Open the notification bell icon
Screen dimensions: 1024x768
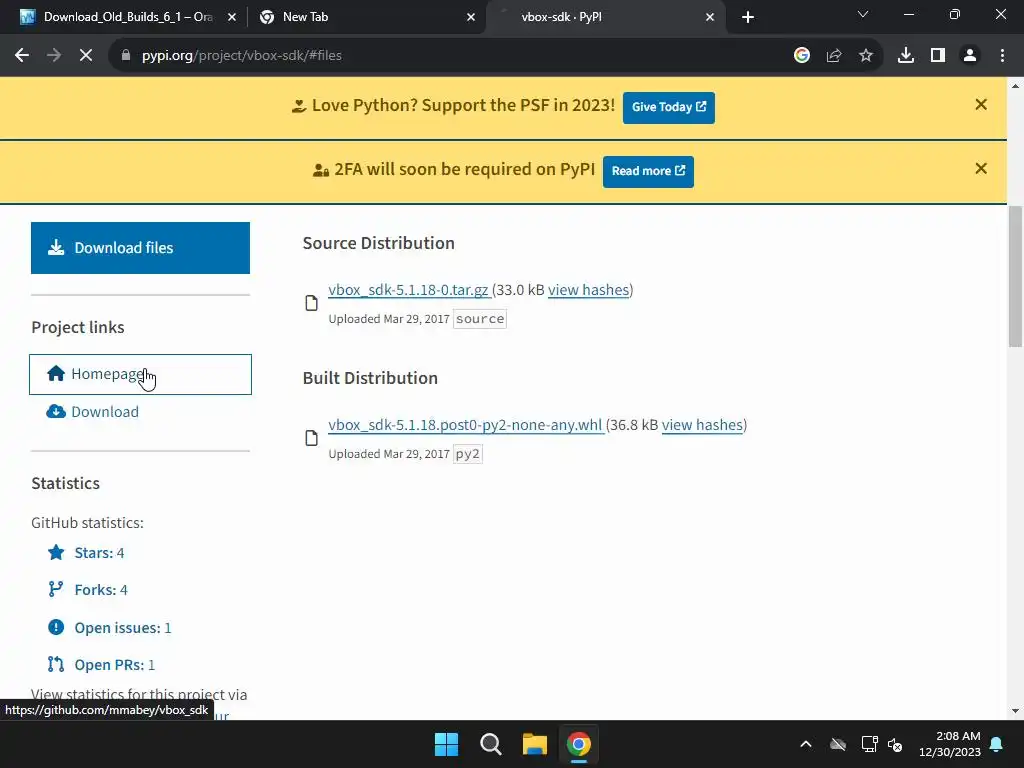997,744
